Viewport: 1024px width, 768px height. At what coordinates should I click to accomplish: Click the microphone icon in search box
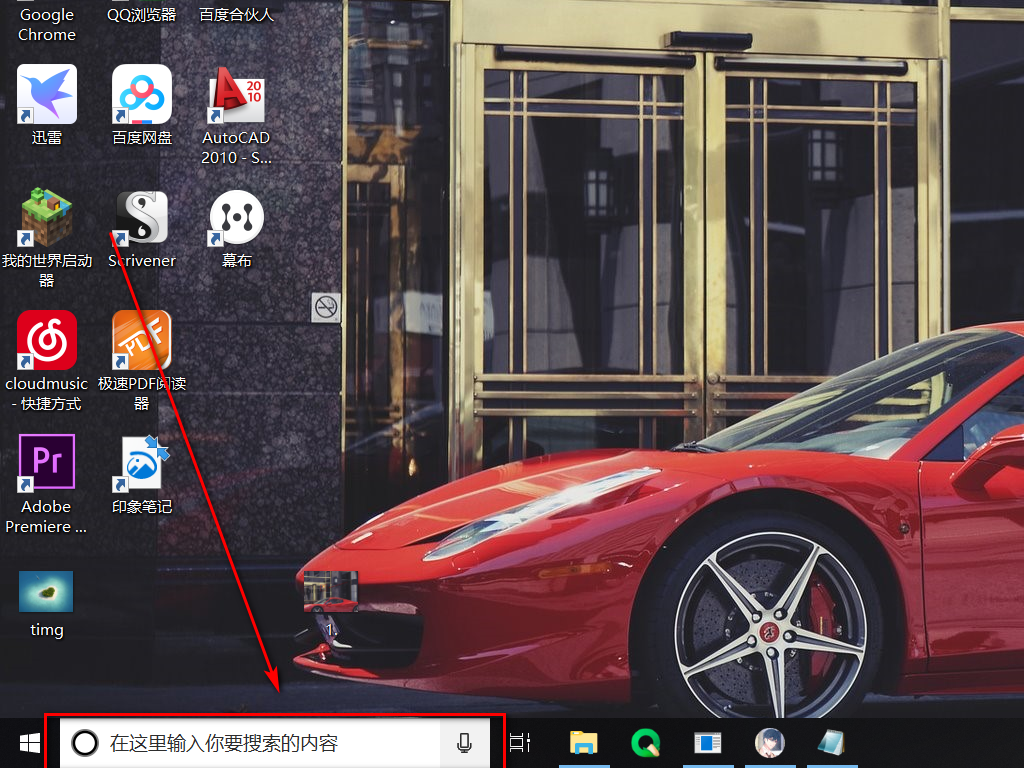(464, 743)
